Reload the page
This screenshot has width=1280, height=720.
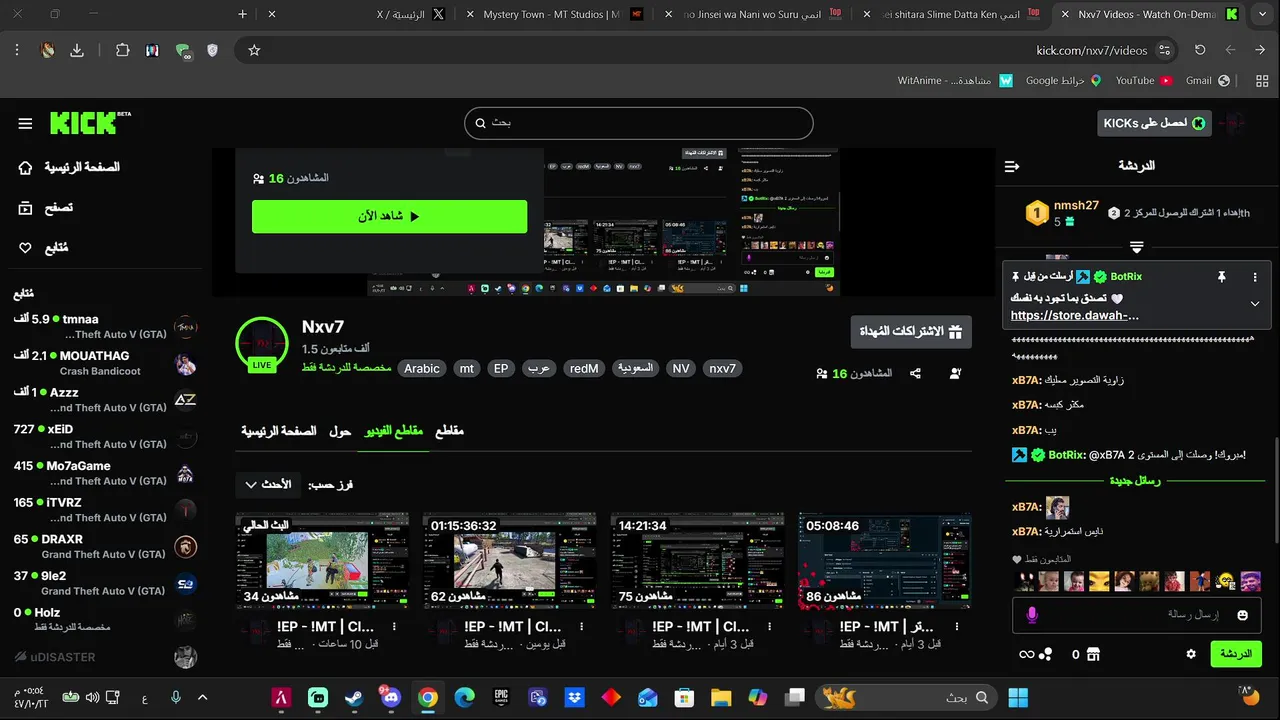click(x=1200, y=50)
